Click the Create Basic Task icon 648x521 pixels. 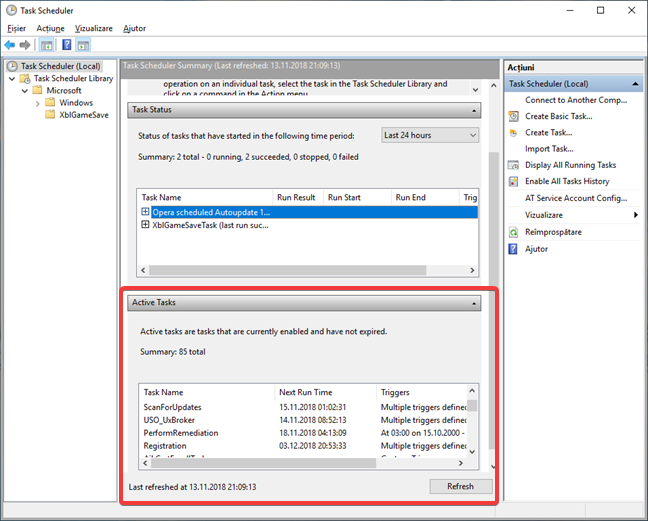(513, 117)
